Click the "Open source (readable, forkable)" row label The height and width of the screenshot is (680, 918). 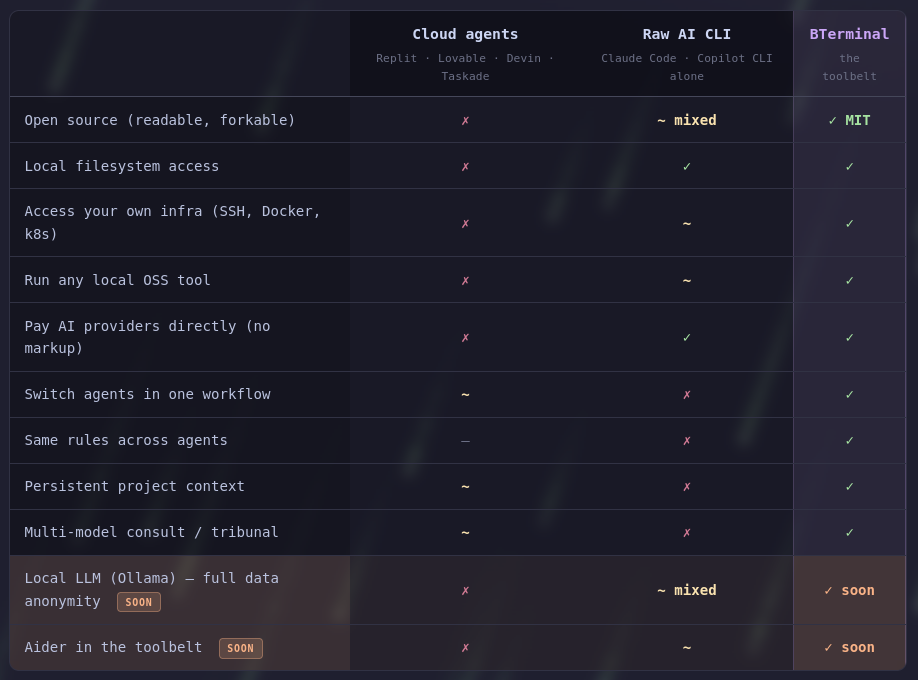pyautogui.click(x=159, y=120)
